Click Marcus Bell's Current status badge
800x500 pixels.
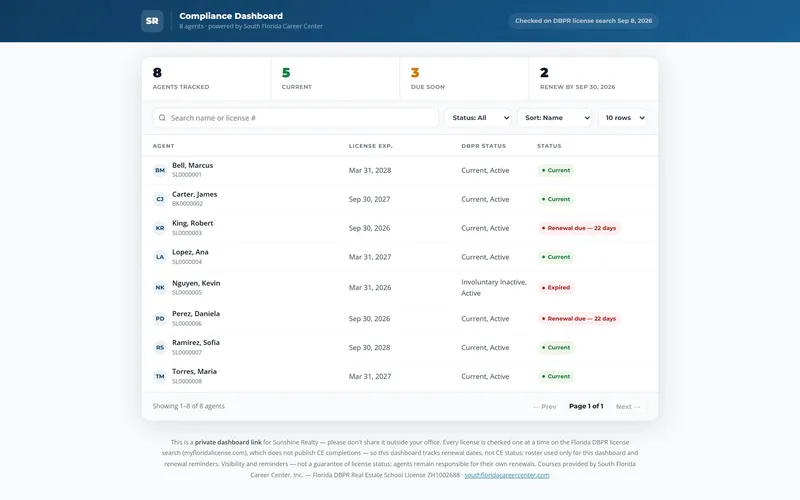(x=556, y=170)
